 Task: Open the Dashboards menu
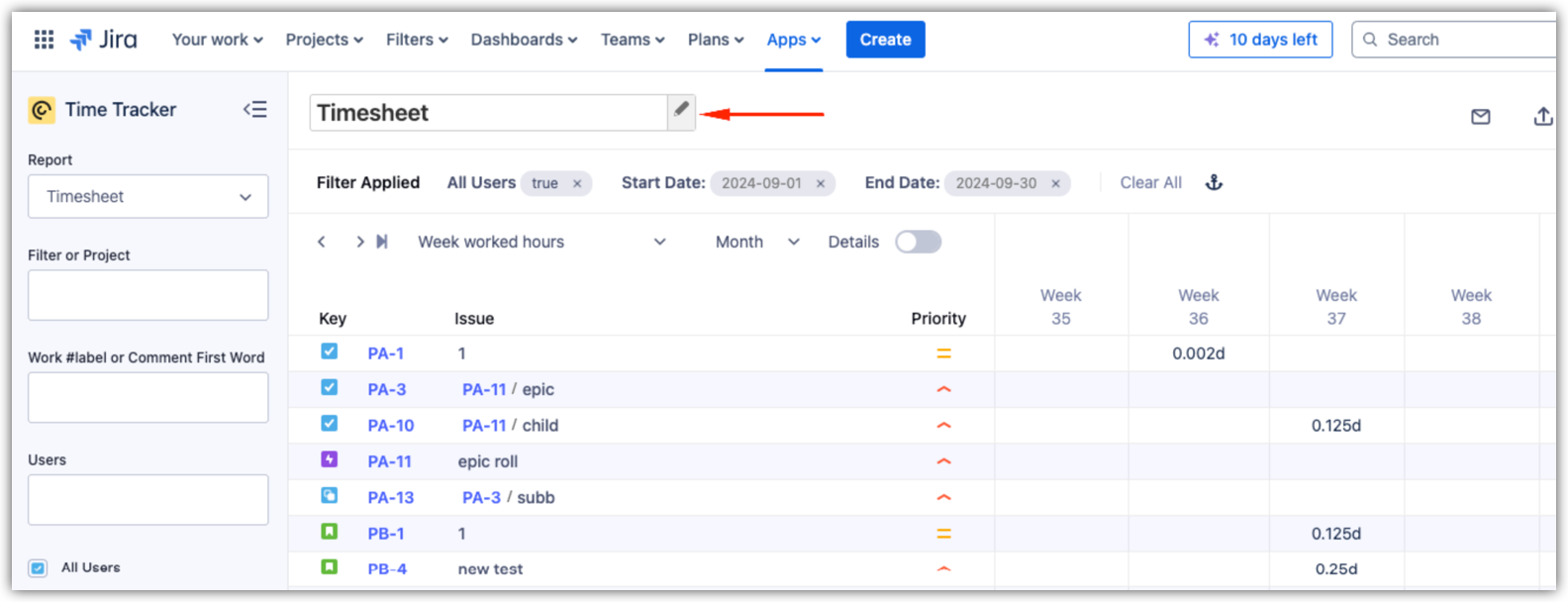coord(524,40)
